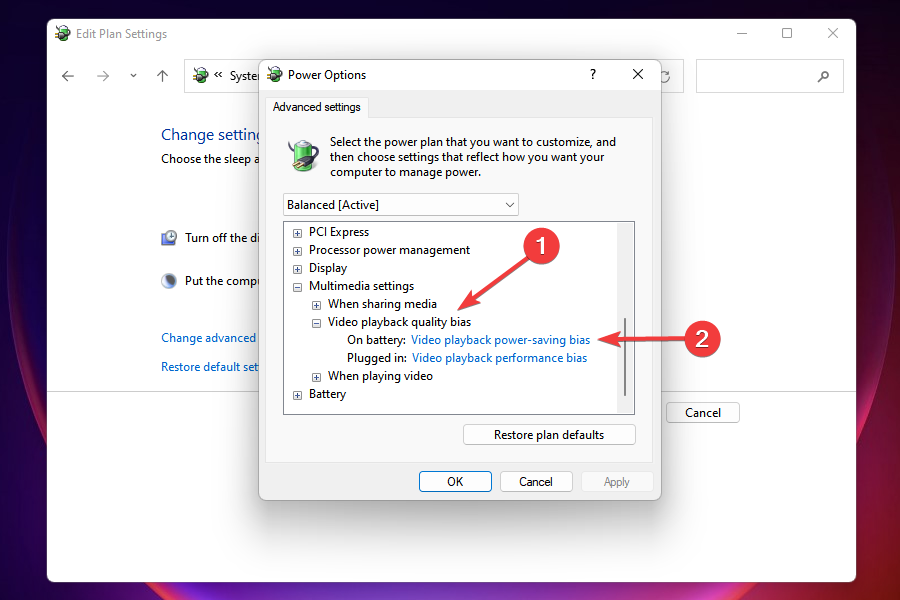Screen dimensions: 900x600
Task: Collapse Video playback quality bias node
Action: click(316, 323)
